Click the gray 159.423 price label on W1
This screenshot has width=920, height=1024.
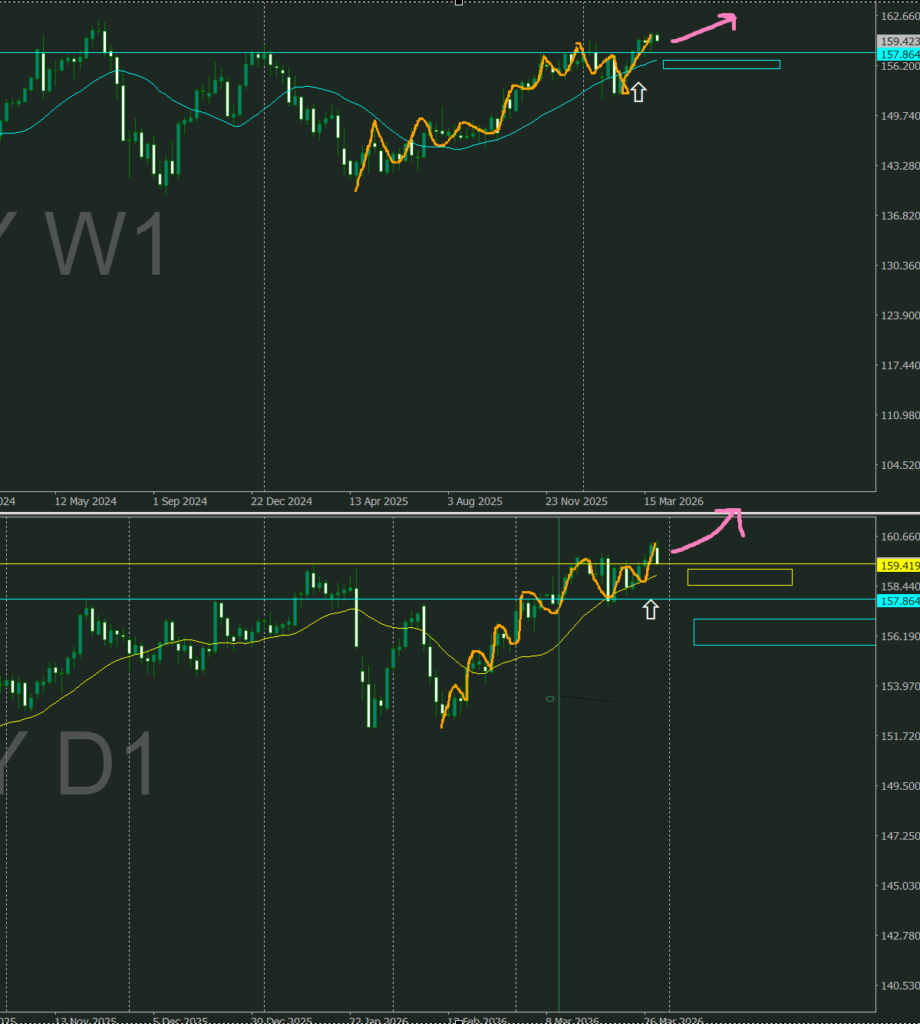pyautogui.click(x=897, y=41)
